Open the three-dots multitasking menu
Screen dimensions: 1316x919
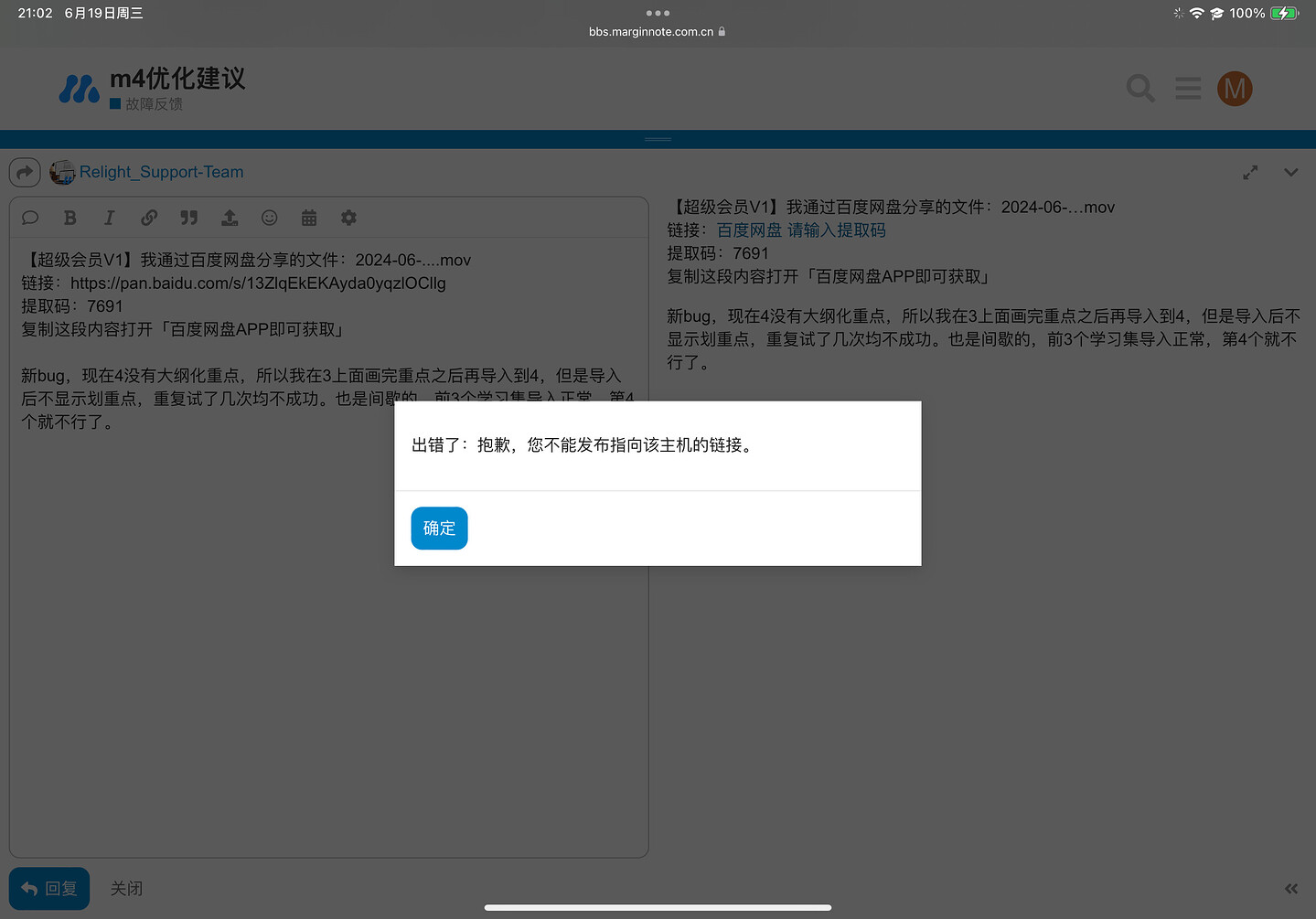click(x=658, y=13)
